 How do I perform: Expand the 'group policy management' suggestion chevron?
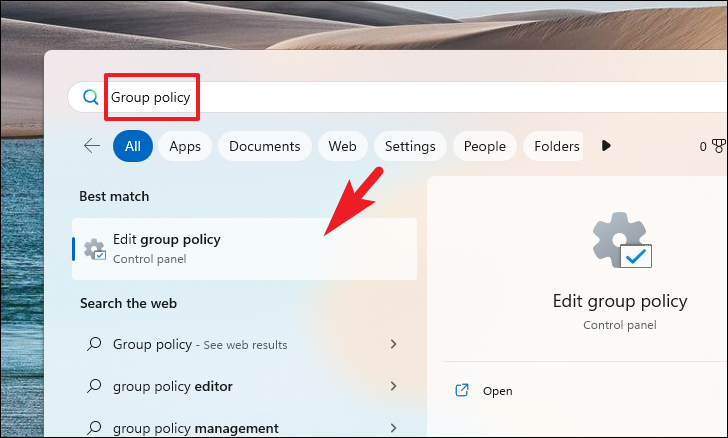pos(393,428)
